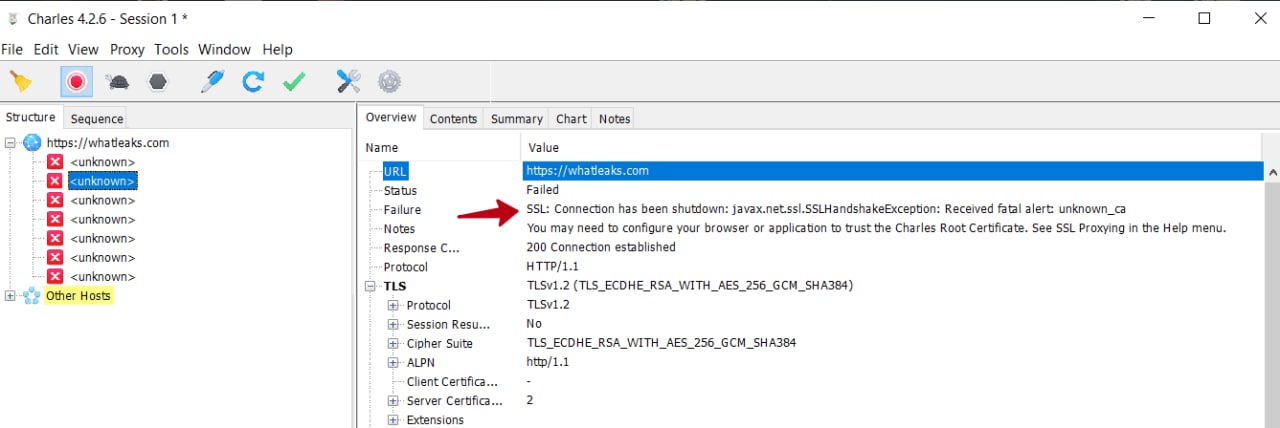Image resolution: width=1280 pixels, height=428 pixels.
Task: Toggle turtle Throttling icon
Action: [x=117, y=82]
